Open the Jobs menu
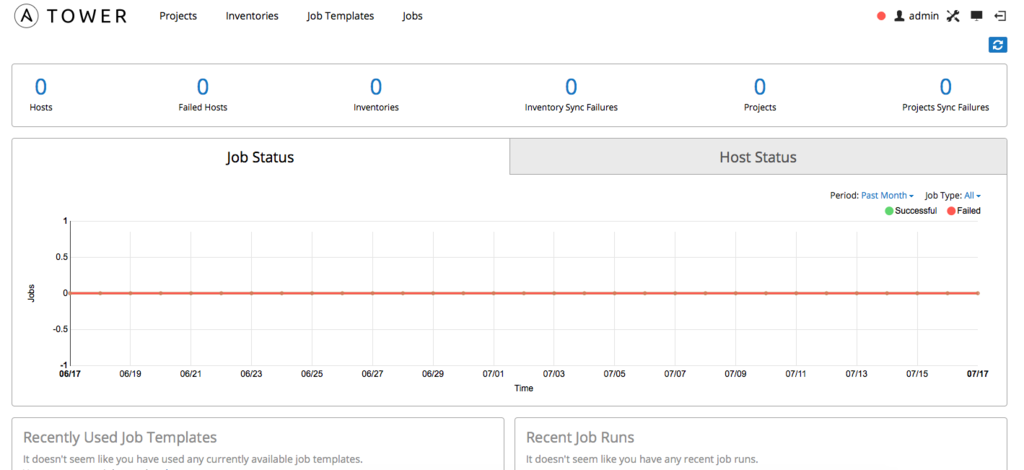 tap(412, 16)
